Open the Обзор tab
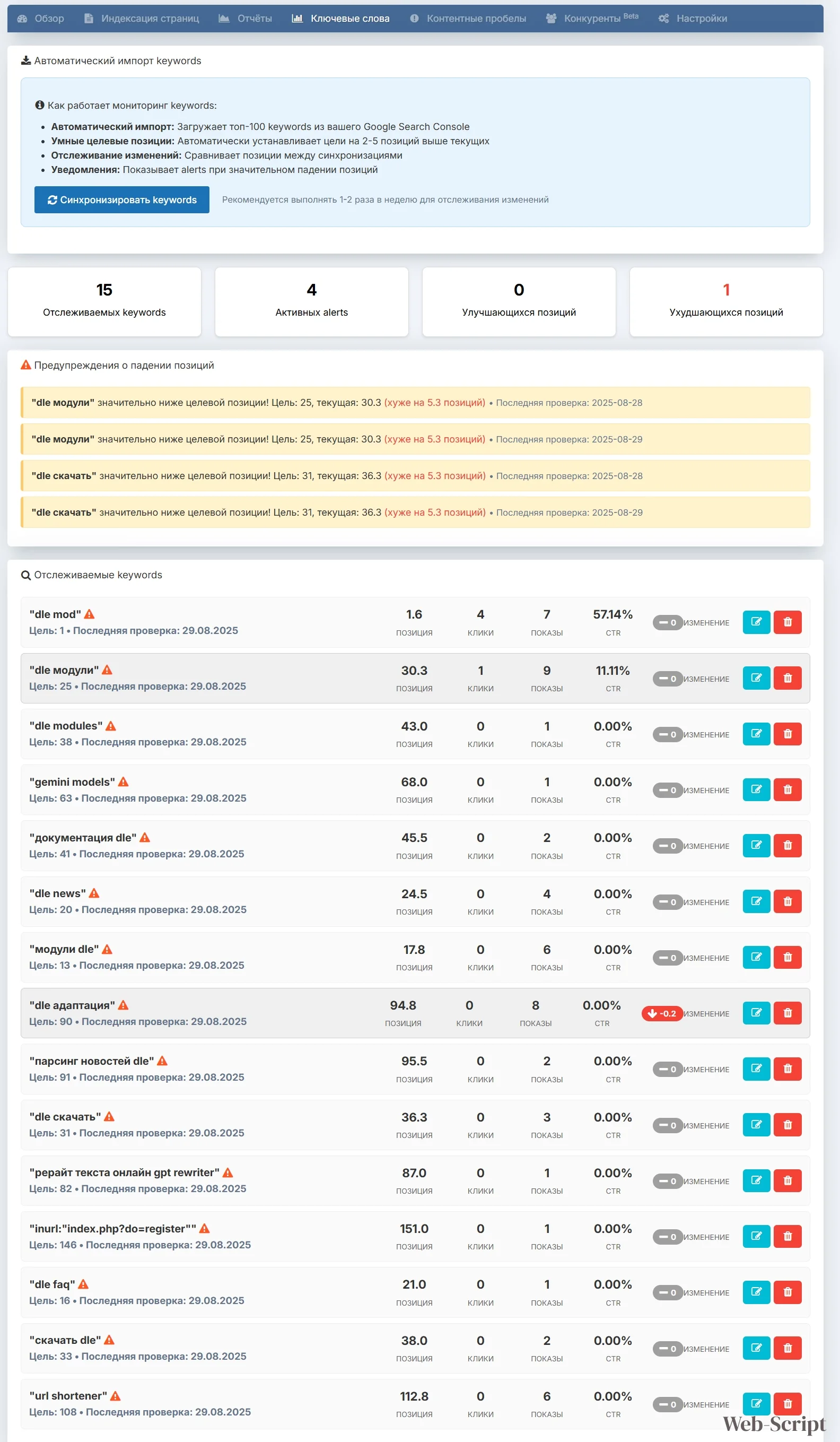Viewport: 840px width, 1442px height. [41, 19]
